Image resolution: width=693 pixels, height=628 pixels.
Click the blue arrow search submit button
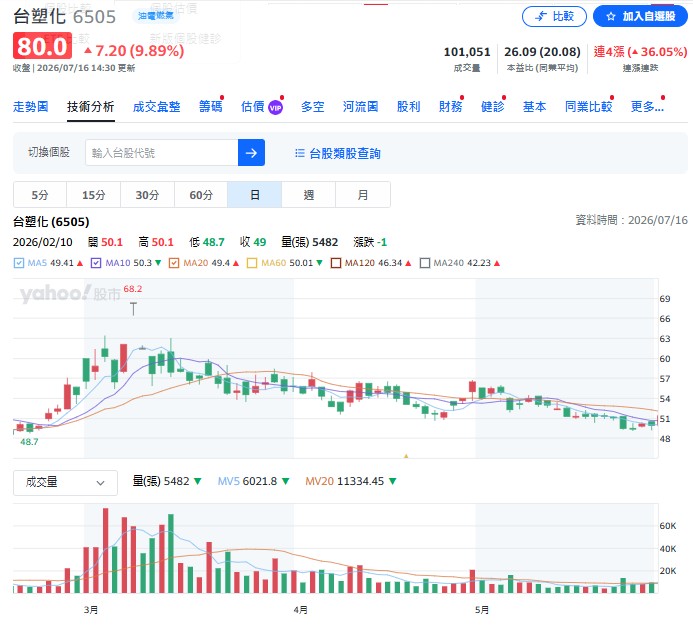click(251, 152)
